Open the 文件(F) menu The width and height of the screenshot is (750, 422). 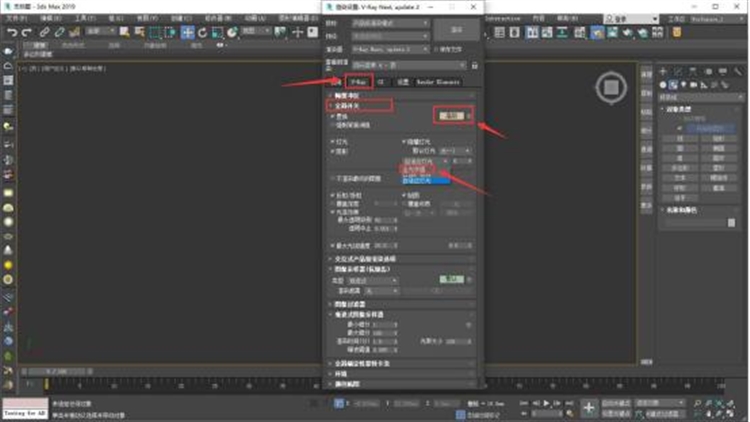coord(17,18)
